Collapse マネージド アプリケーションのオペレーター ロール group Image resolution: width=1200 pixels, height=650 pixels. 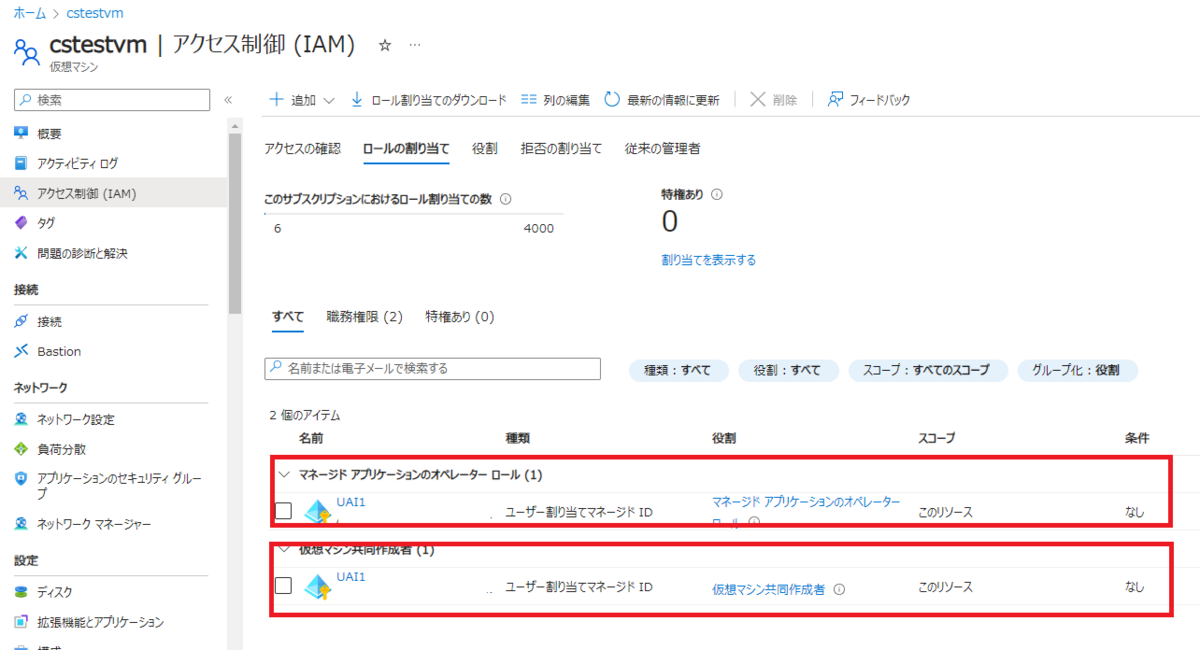pyautogui.click(x=284, y=474)
